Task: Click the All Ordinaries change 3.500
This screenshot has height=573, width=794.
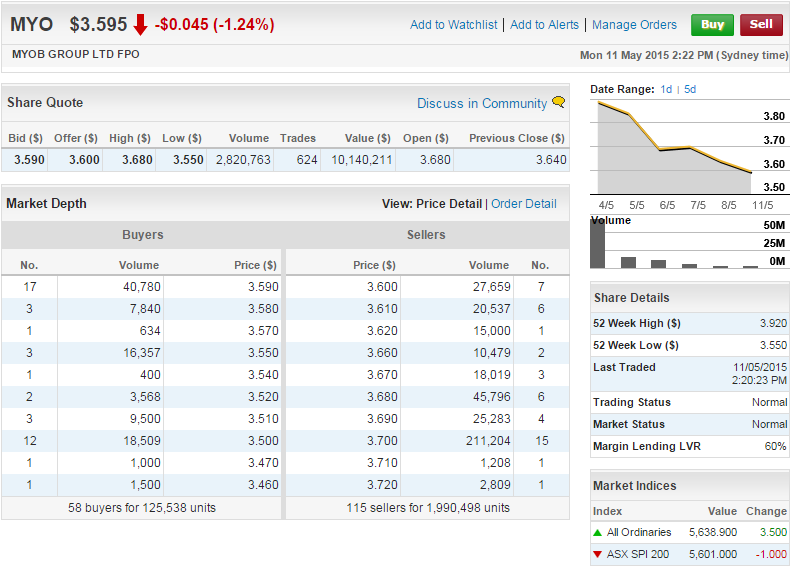Action: [773, 533]
